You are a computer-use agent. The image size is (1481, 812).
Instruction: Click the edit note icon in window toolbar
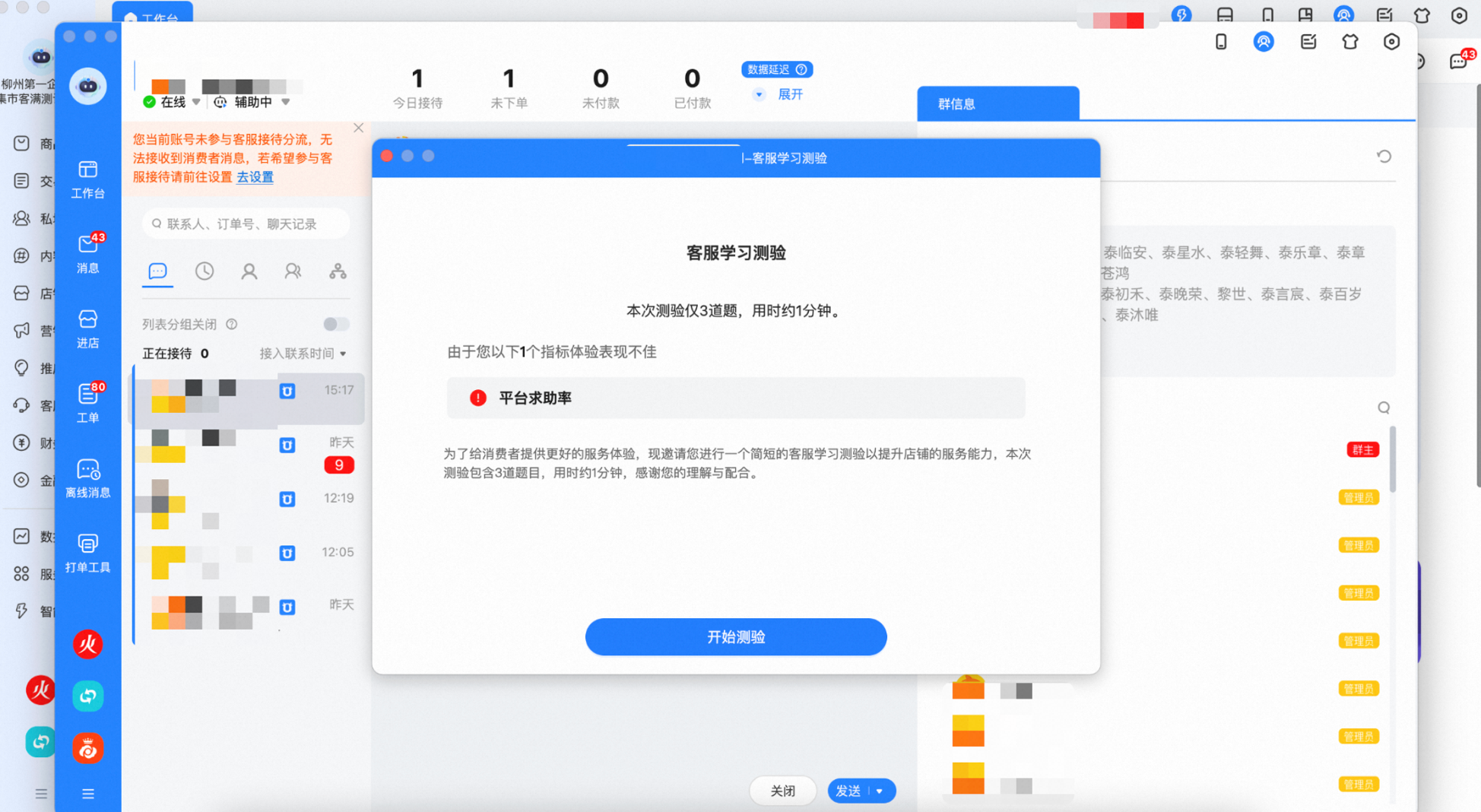[1308, 42]
